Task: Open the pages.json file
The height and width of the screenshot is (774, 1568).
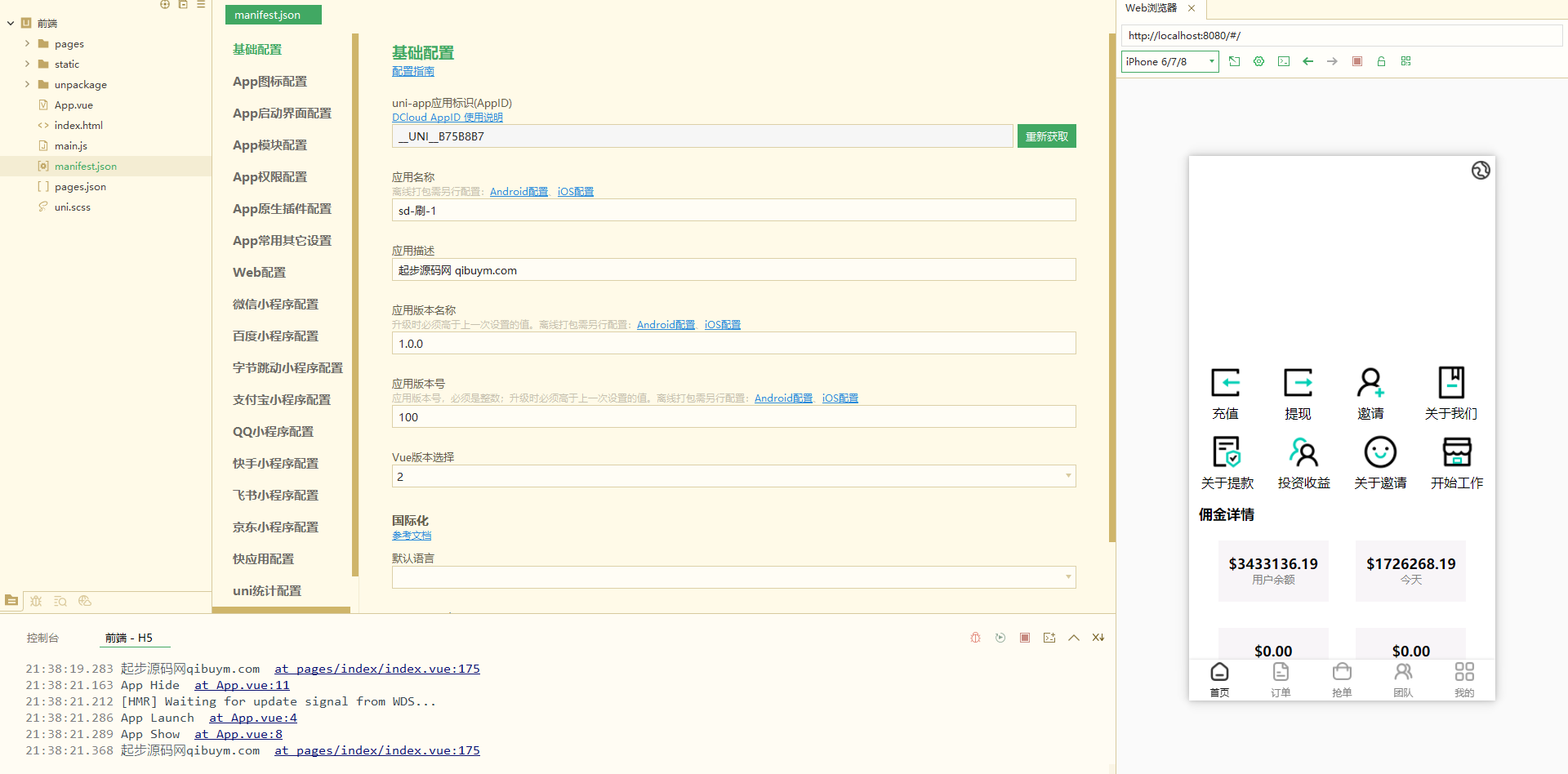Action: click(80, 187)
